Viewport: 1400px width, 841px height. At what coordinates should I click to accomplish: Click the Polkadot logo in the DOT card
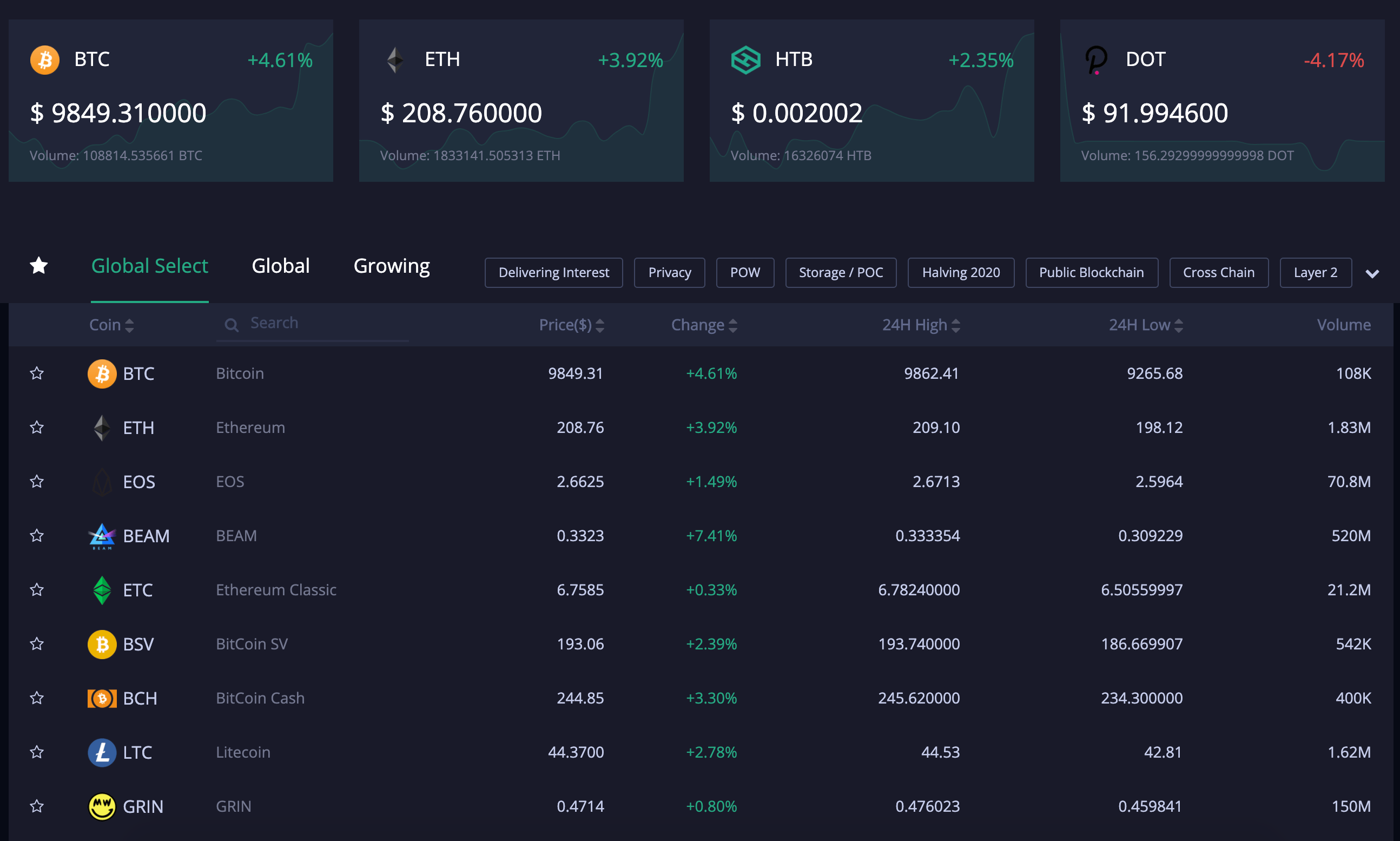(1097, 60)
